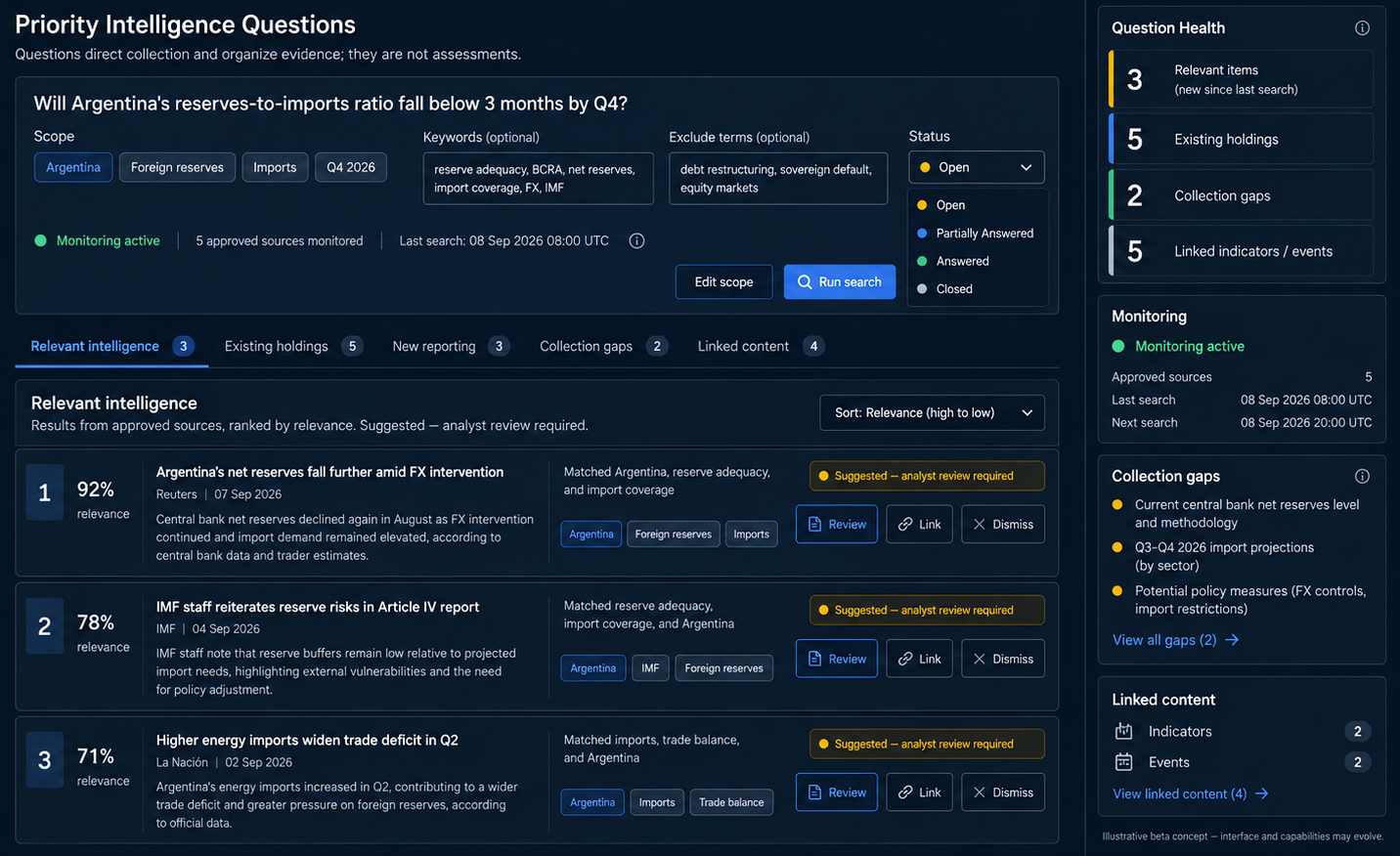This screenshot has width=1400, height=856.
Task: Open the Status dropdown showing Open
Action: point(977,167)
